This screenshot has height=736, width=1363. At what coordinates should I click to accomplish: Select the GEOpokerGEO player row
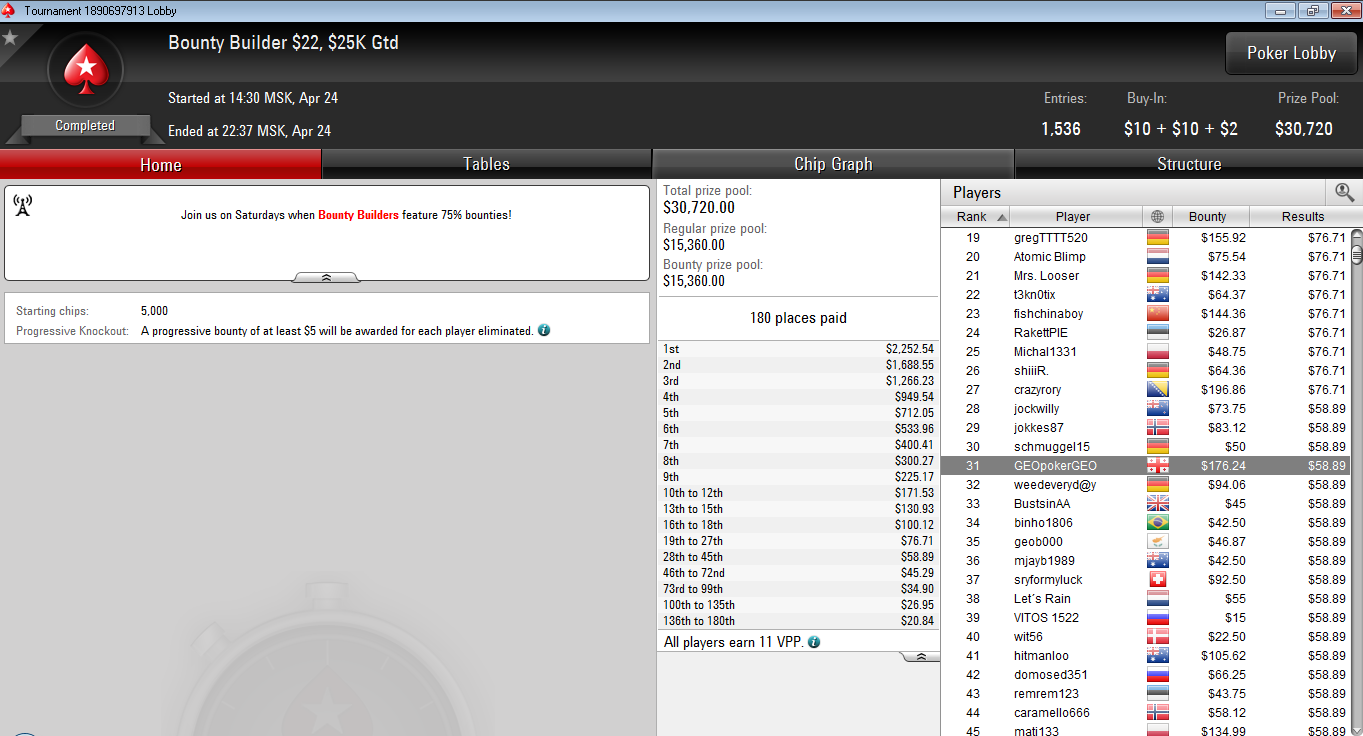(x=1144, y=466)
